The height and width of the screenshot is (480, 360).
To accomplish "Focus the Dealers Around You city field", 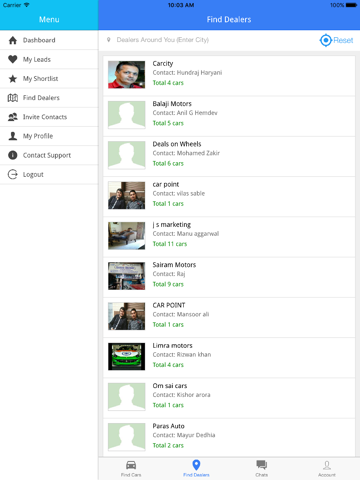I will tap(210, 40).
